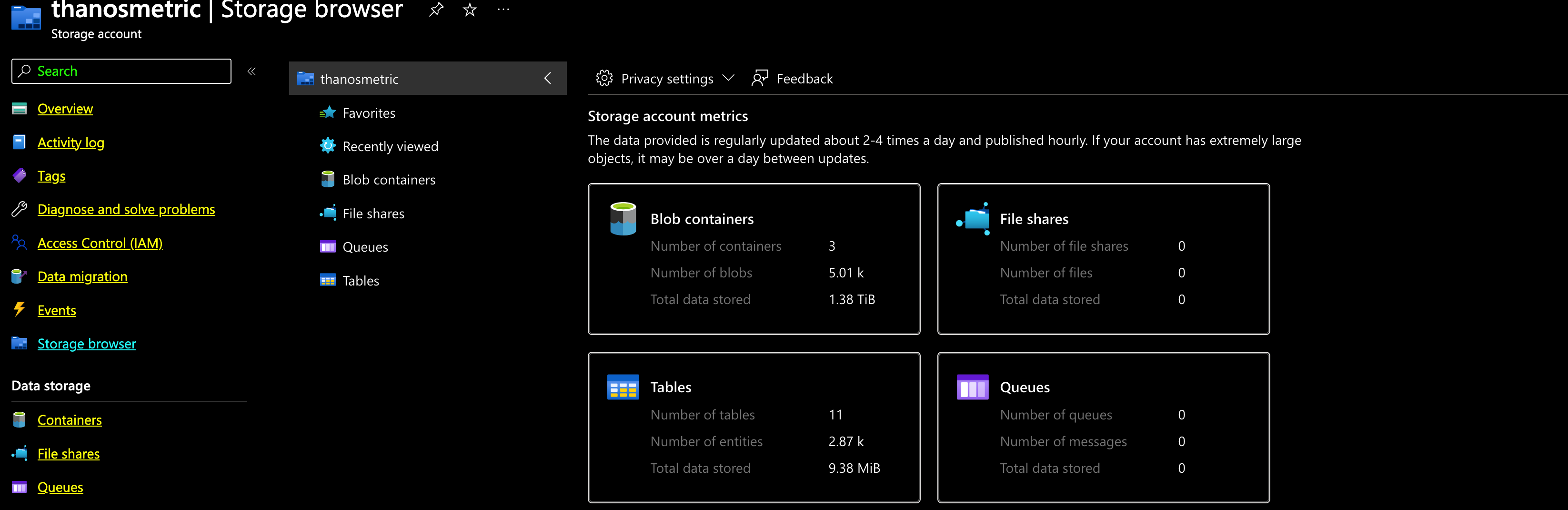Select Recently viewed in the tree
This screenshot has height=510, width=1568.
click(x=390, y=146)
